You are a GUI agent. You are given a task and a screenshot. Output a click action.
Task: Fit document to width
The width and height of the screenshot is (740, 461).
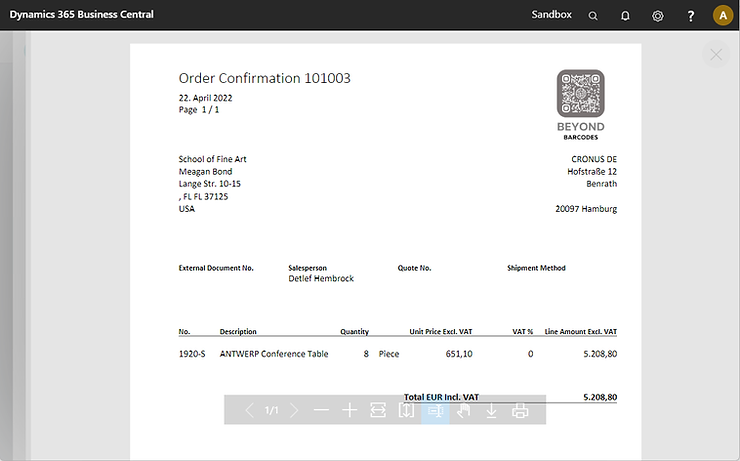point(378,411)
